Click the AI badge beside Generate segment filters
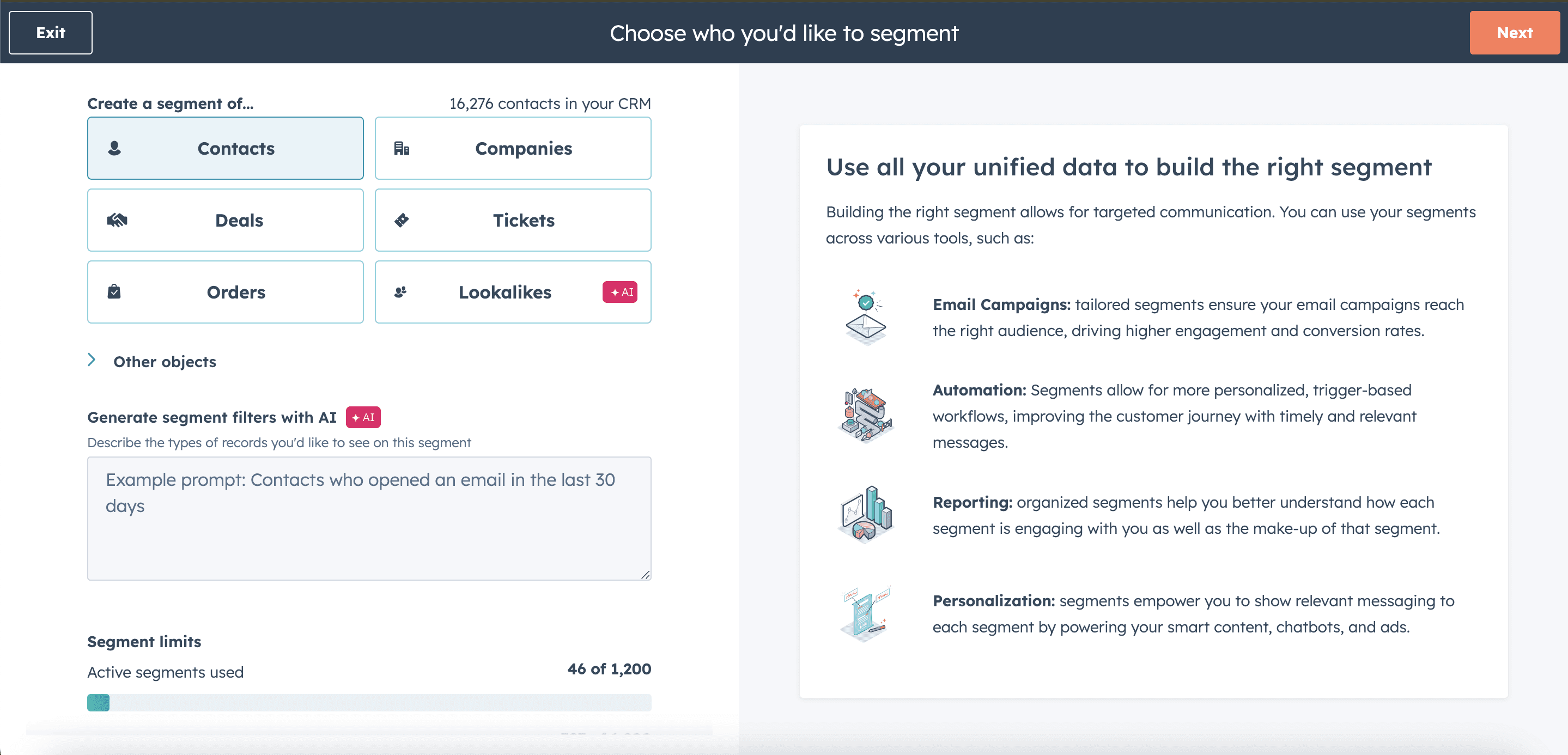Screen dimensions: 1568x755 (x=363, y=417)
